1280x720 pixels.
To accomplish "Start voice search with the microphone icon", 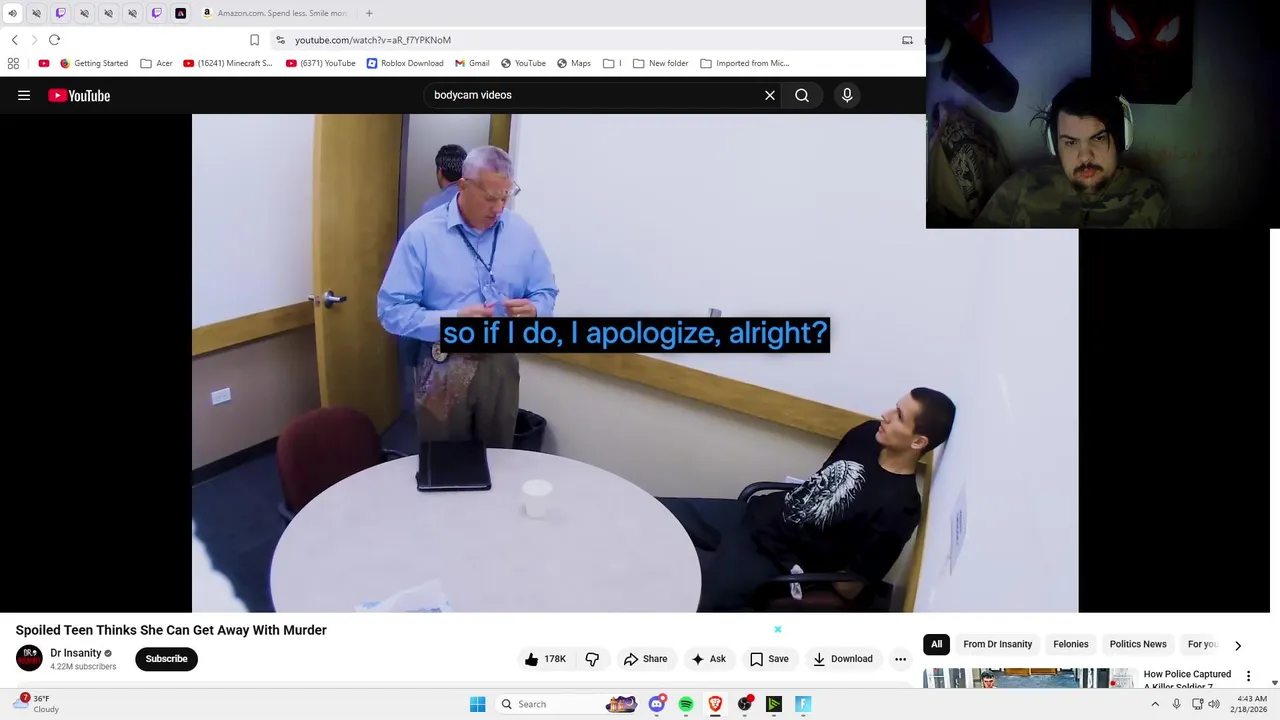I will pyautogui.click(x=847, y=95).
